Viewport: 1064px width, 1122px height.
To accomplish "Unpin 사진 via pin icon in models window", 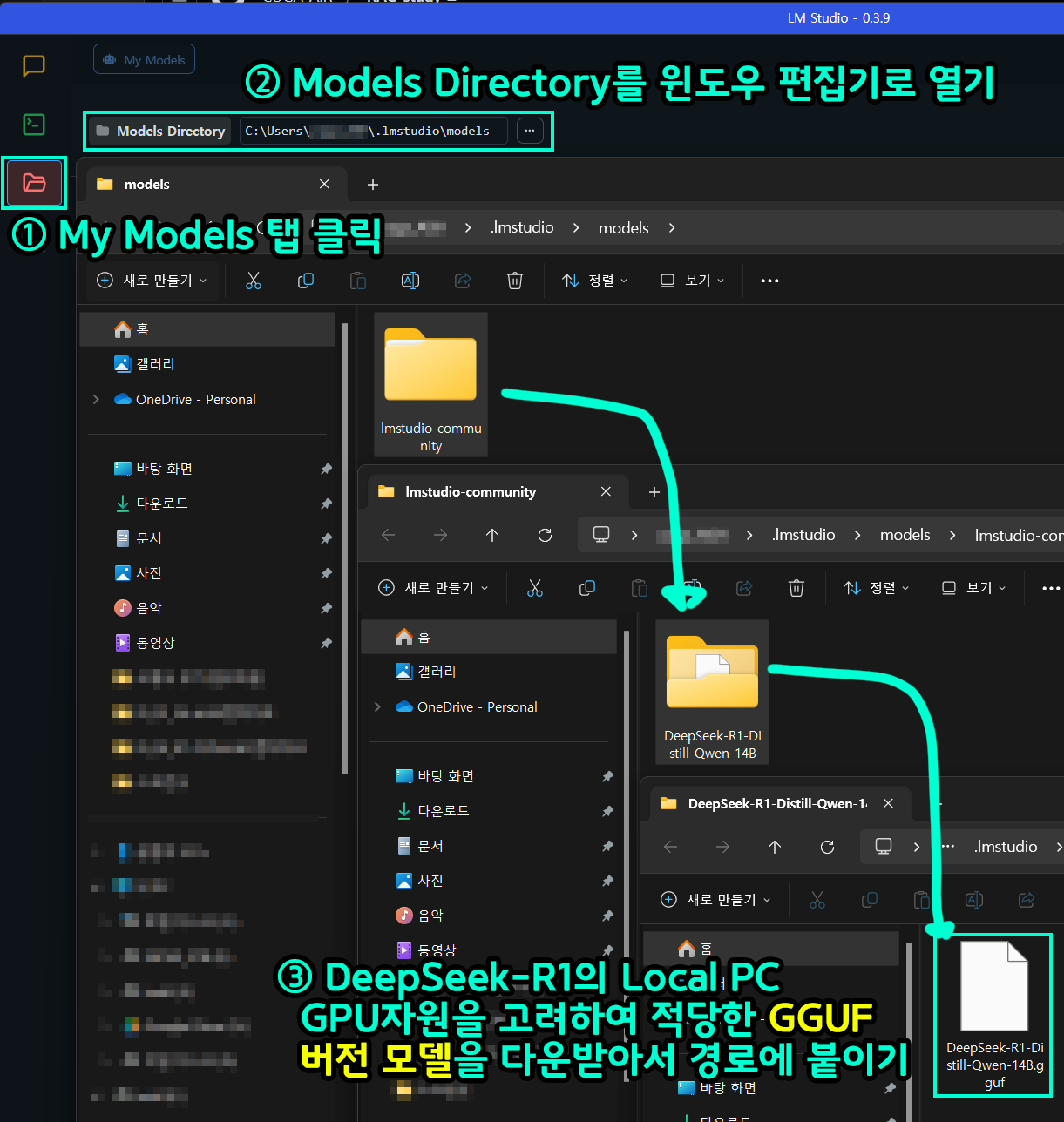I will click(x=326, y=573).
